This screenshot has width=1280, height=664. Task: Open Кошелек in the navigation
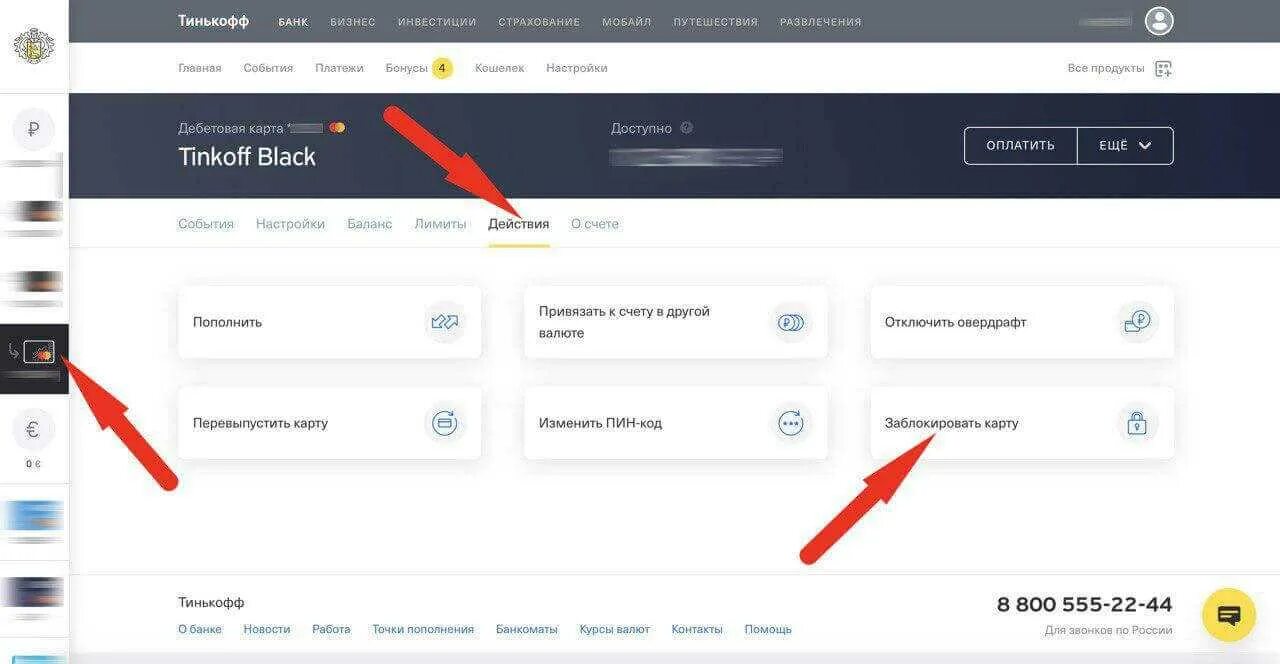click(499, 68)
